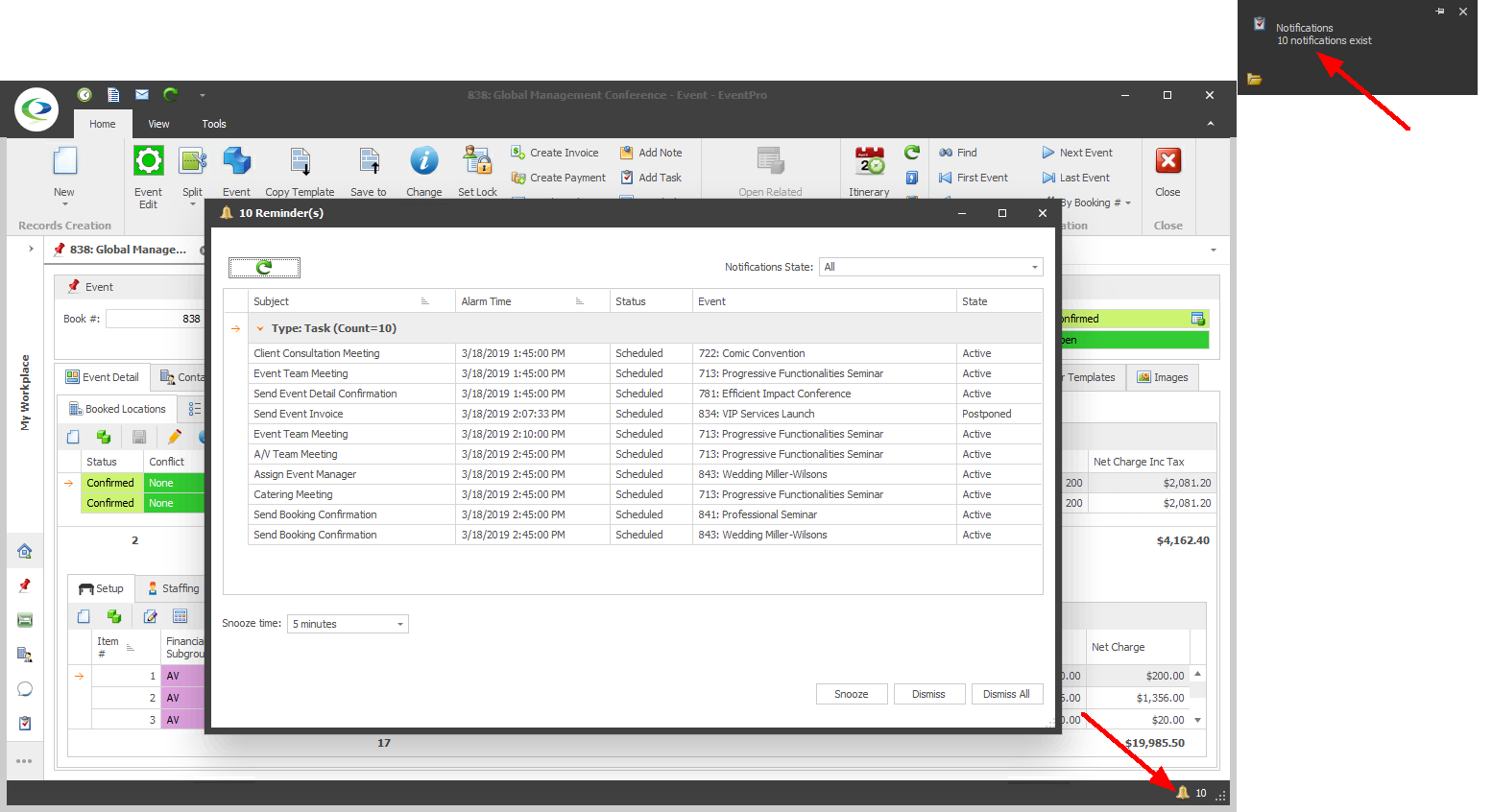Viewport: 1492px width, 812px height.
Task: Select Catering Meeting reminder row
Action: pyautogui.click(x=634, y=494)
